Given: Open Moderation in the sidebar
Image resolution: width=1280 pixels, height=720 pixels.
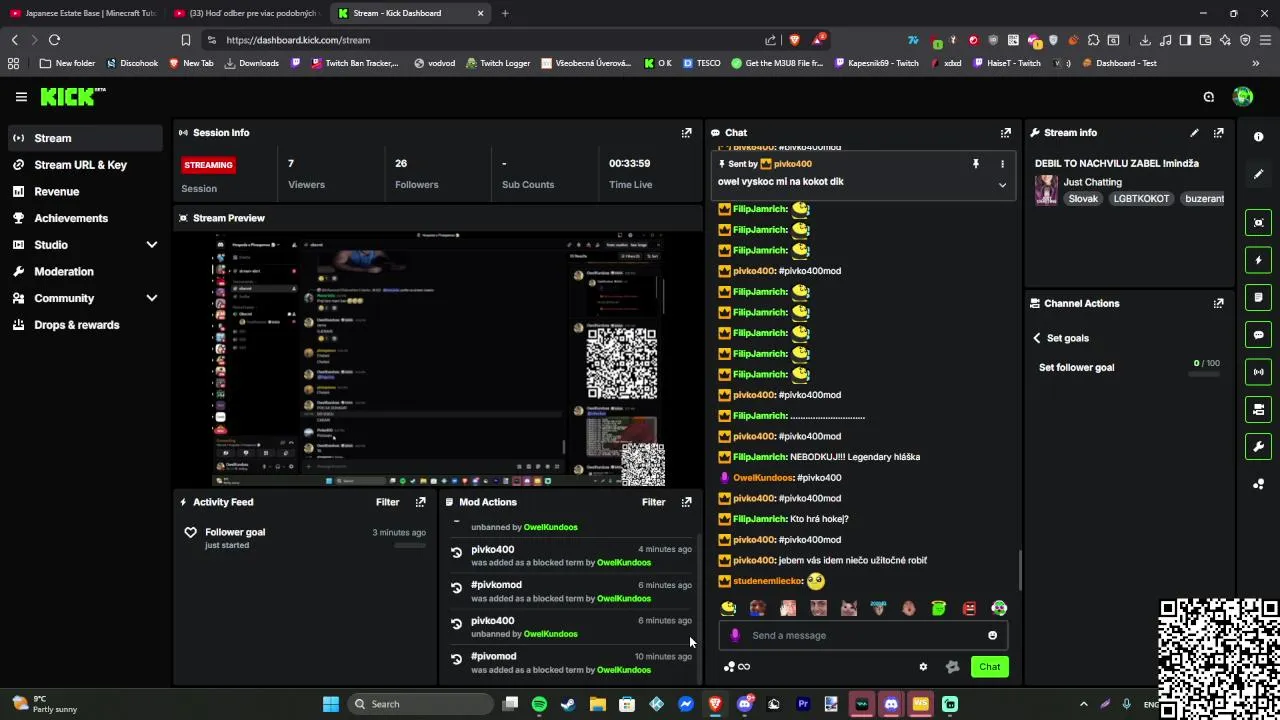Looking at the screenshot, I should (85, 271).
